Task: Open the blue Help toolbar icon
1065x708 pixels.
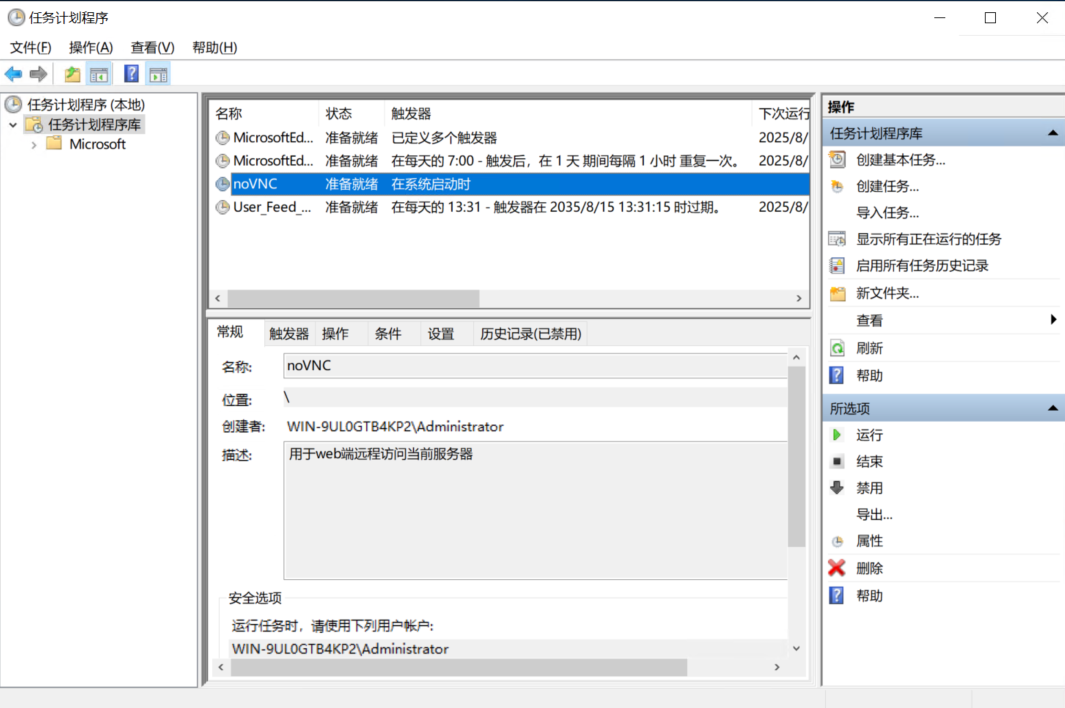Action: point(131,74)
